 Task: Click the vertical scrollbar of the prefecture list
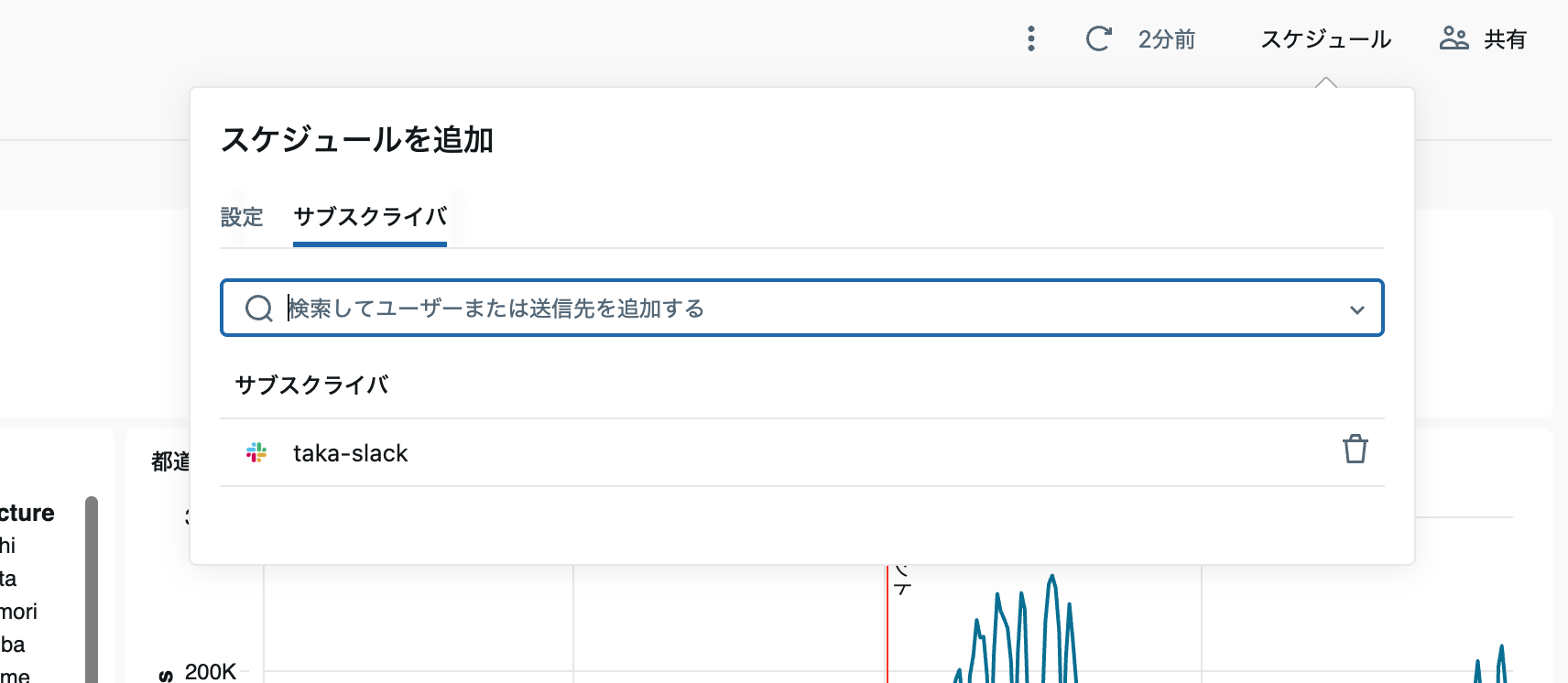point(92,590)
